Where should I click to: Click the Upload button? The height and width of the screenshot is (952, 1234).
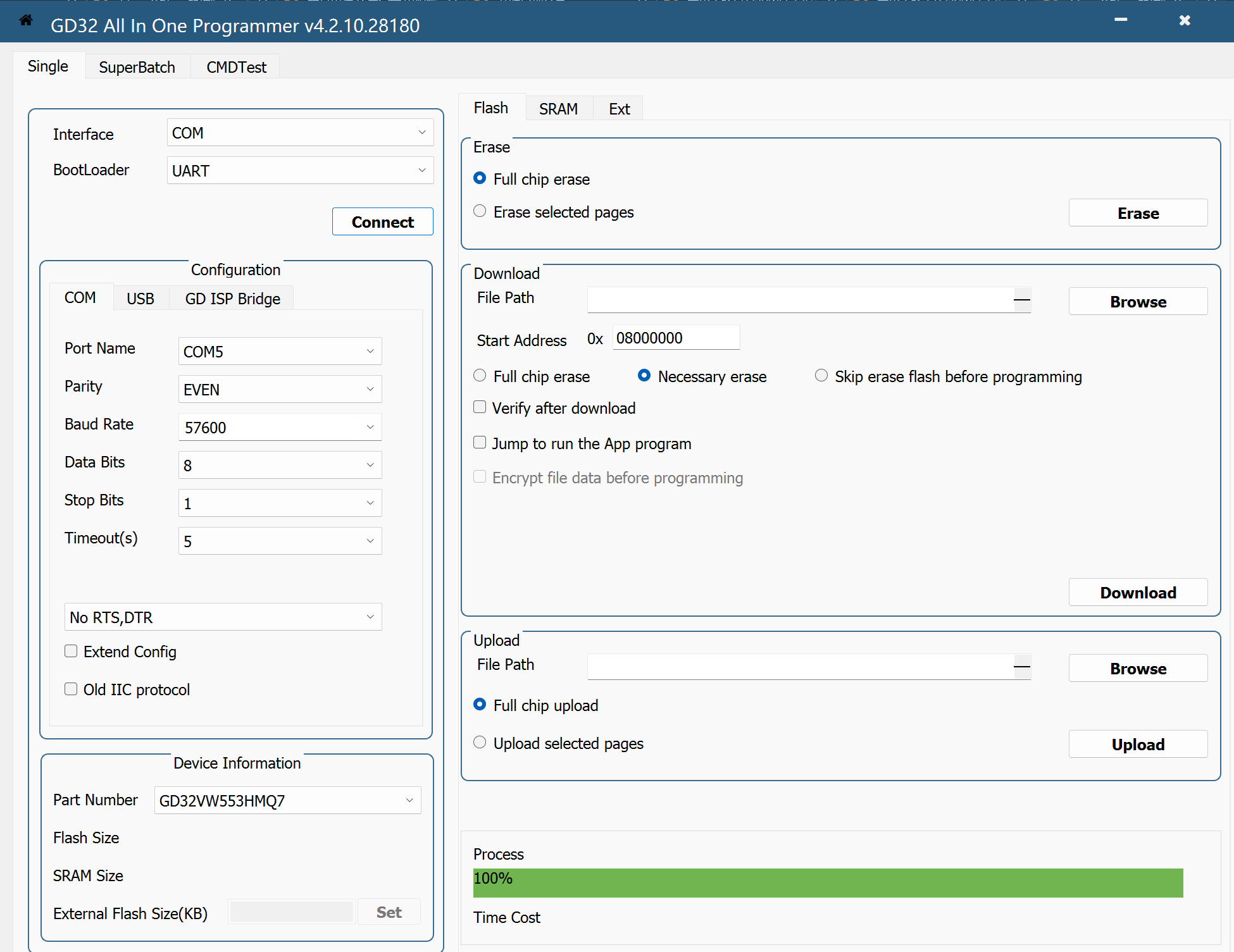1138,745
